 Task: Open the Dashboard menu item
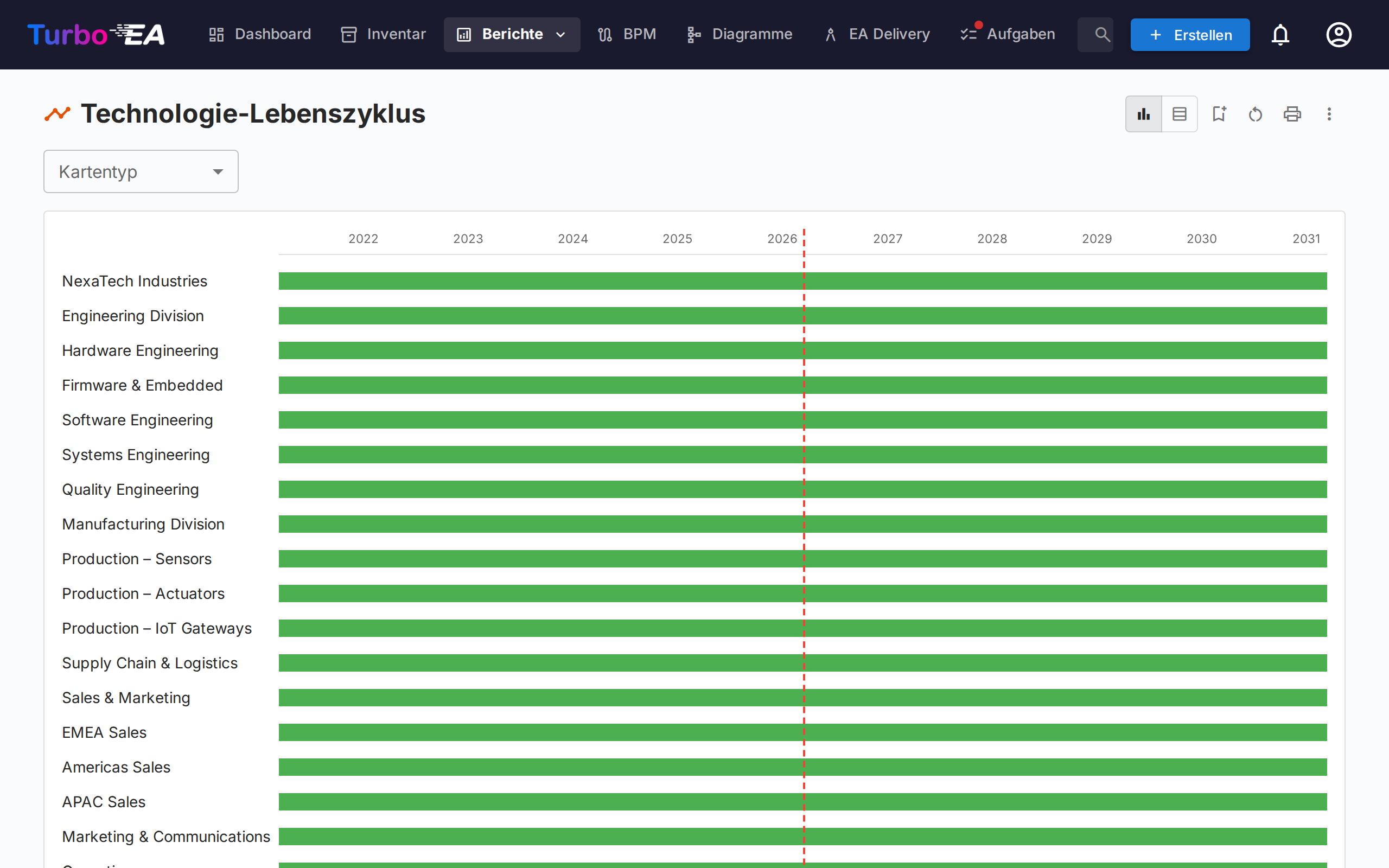pyautogui.click(x=259, y=34)
